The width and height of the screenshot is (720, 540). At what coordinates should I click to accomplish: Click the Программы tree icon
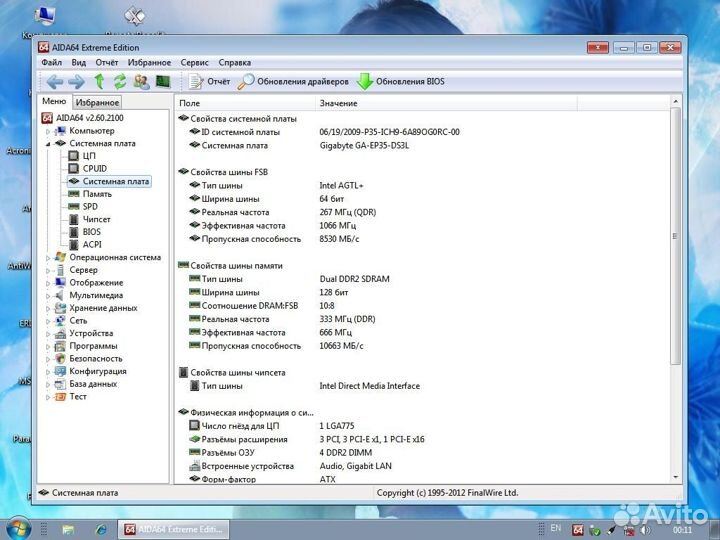(x=60, y=346)
